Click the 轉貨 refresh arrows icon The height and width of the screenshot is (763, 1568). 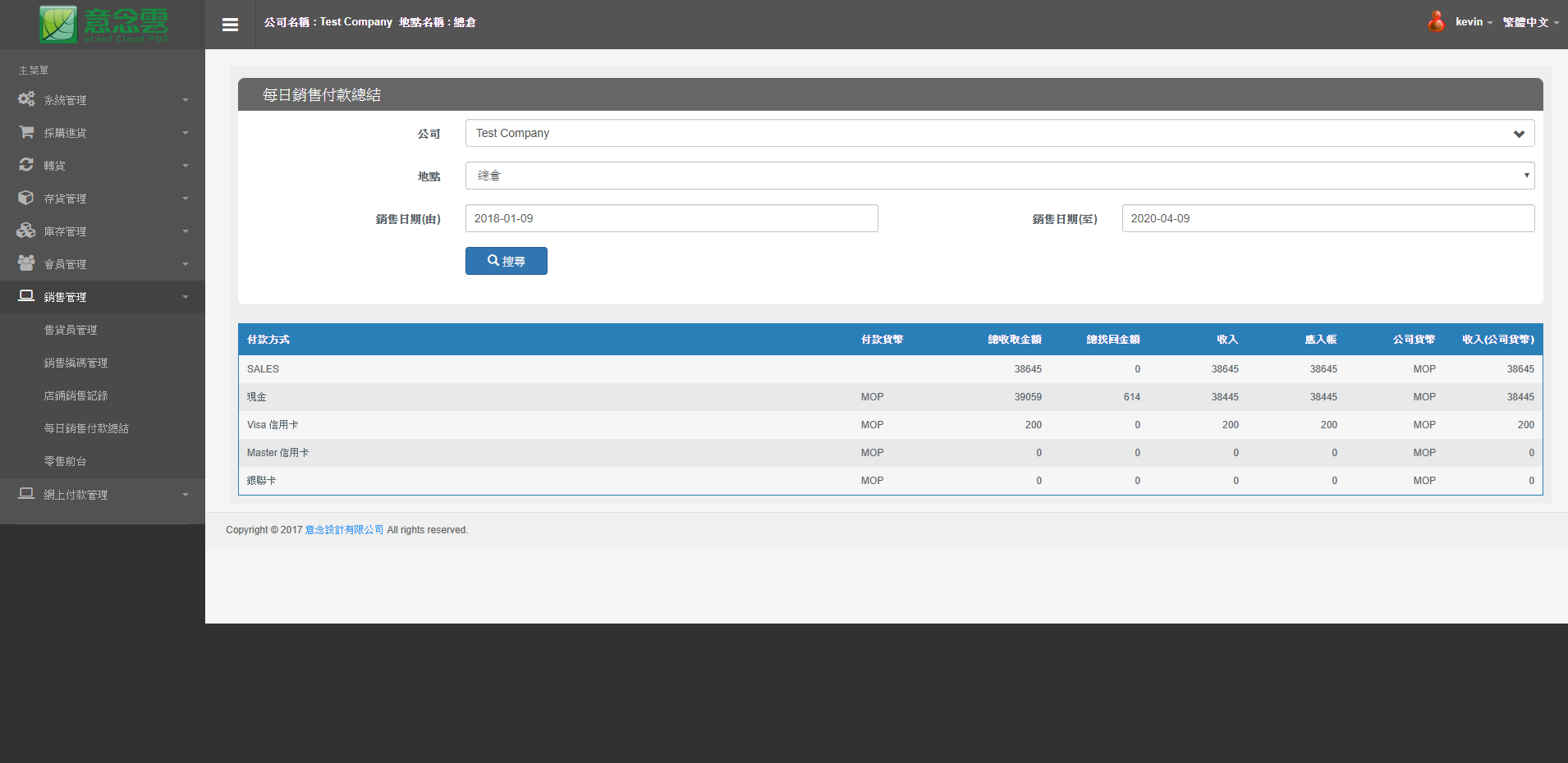coord(26,165)
